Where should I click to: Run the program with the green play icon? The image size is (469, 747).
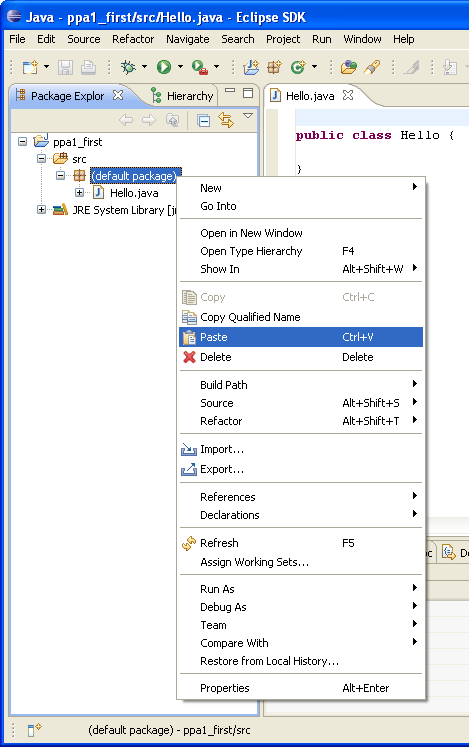[164, 67]
